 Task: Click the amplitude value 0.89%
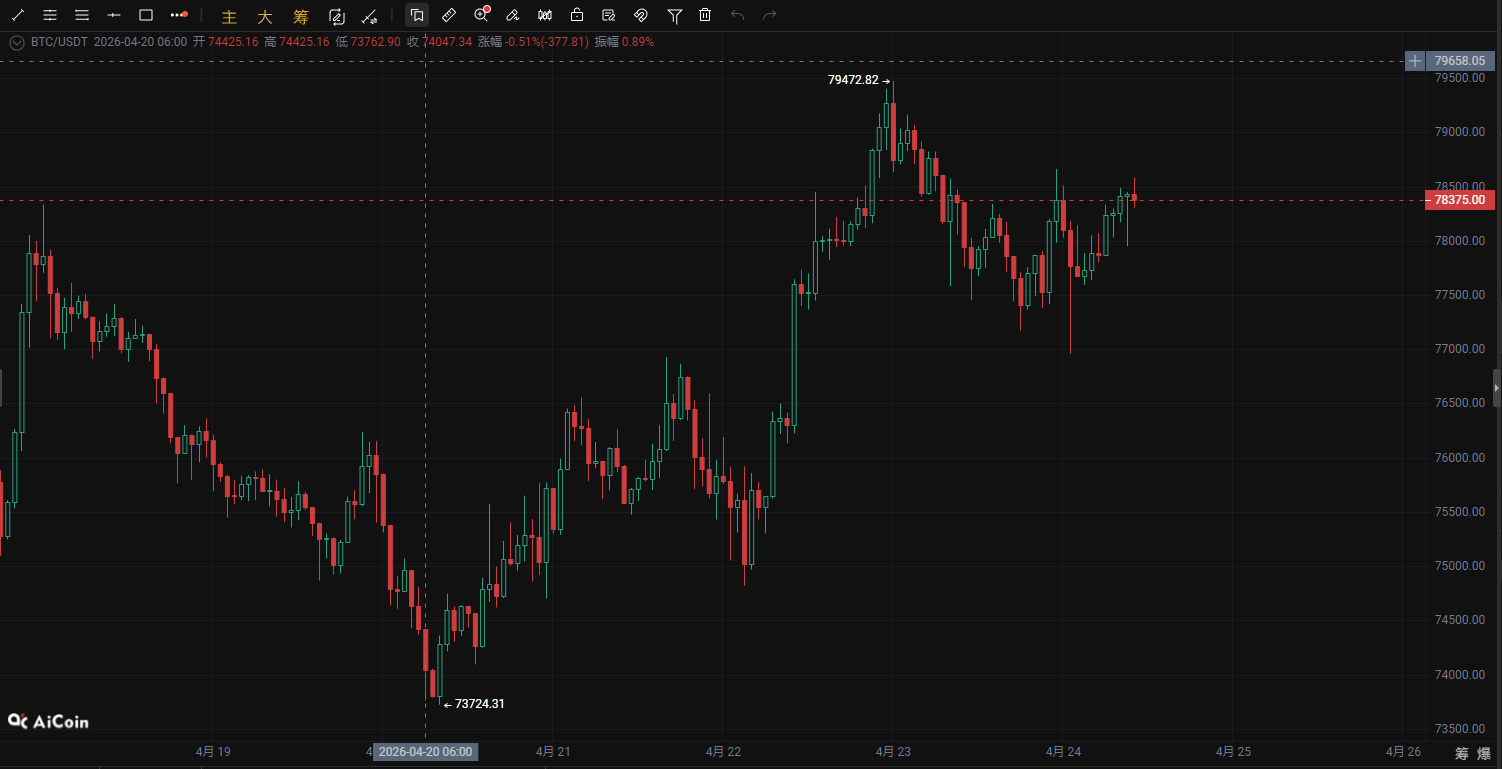638,42
